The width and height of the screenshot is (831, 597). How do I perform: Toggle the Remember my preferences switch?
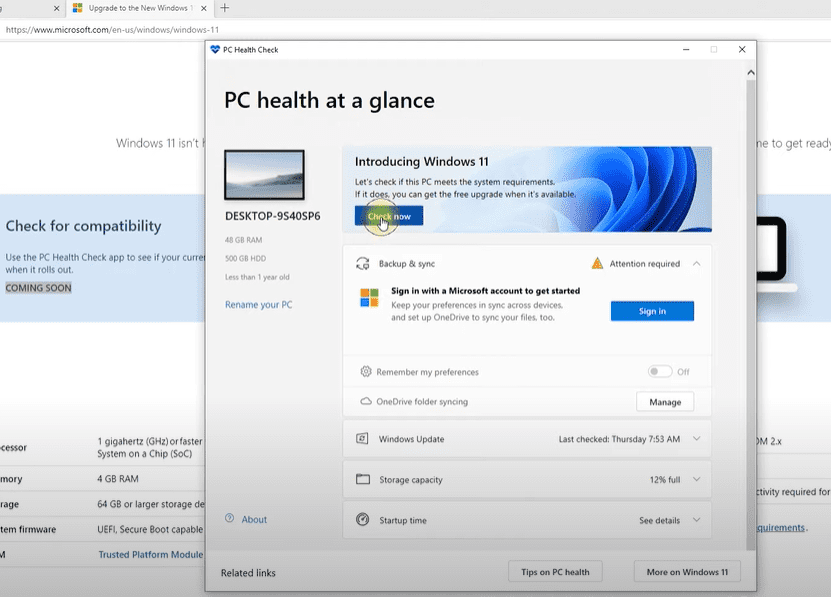pos(659,372)
